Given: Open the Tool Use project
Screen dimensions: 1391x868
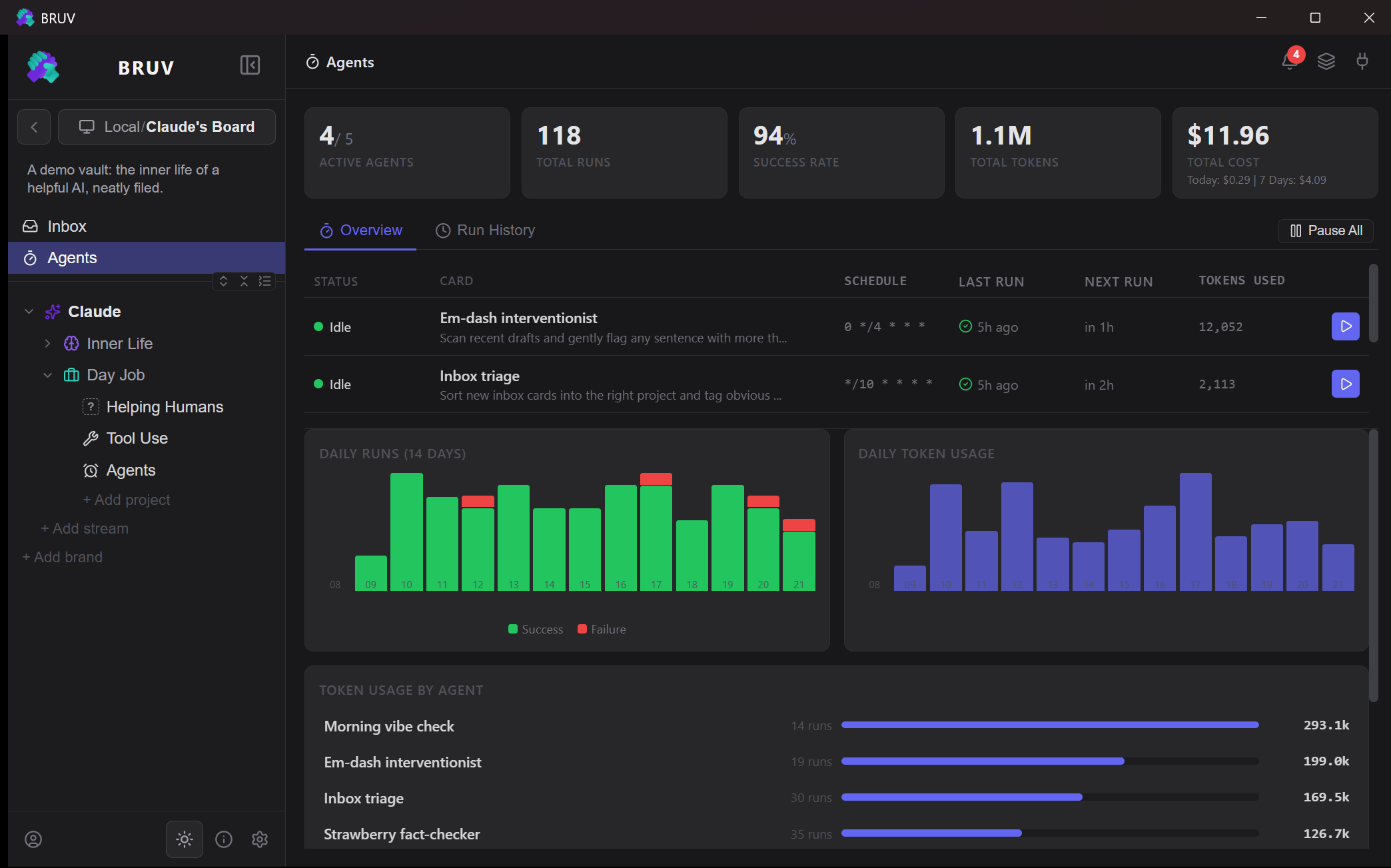Looking at the screenshot, I should click(x=137, y=438).
